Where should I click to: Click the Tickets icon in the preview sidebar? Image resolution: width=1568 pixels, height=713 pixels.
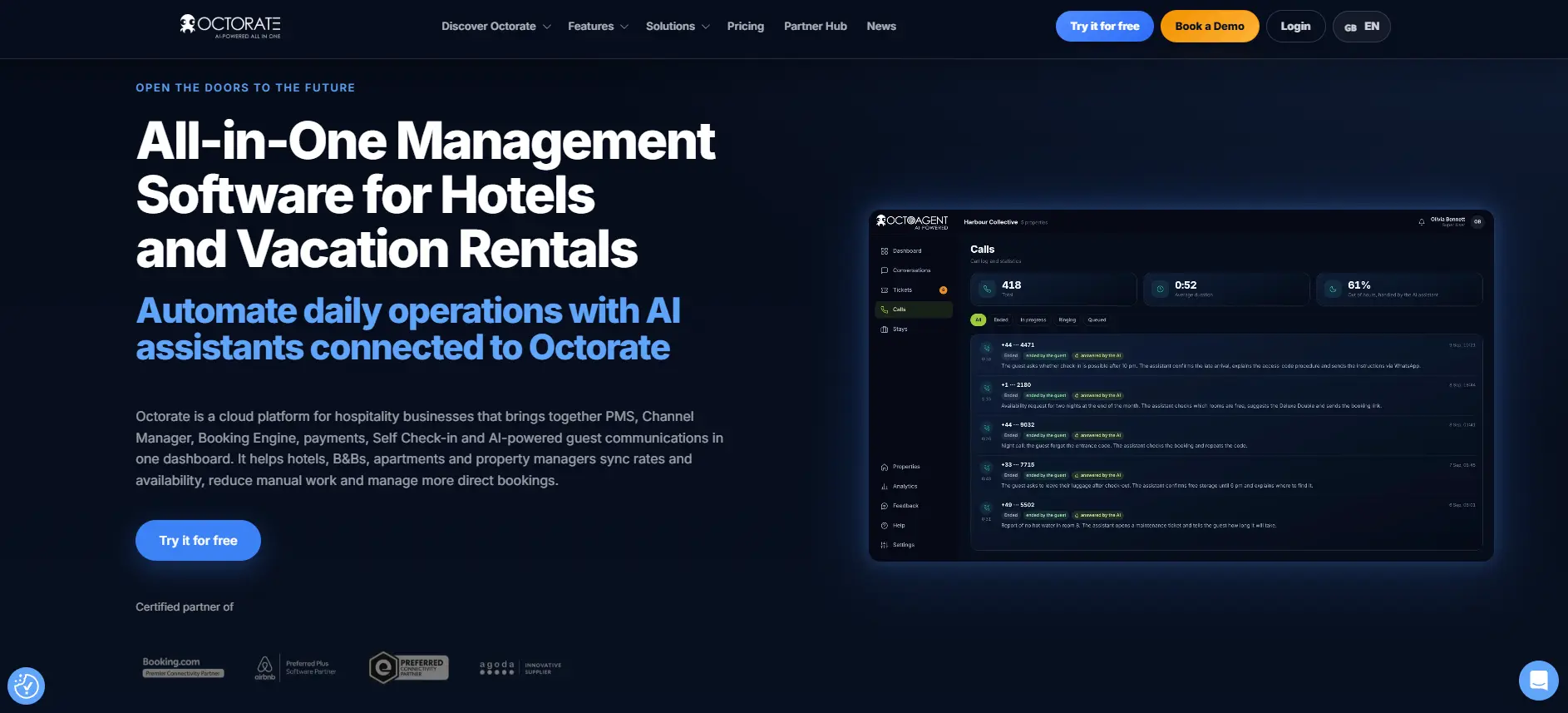point(884,290)
